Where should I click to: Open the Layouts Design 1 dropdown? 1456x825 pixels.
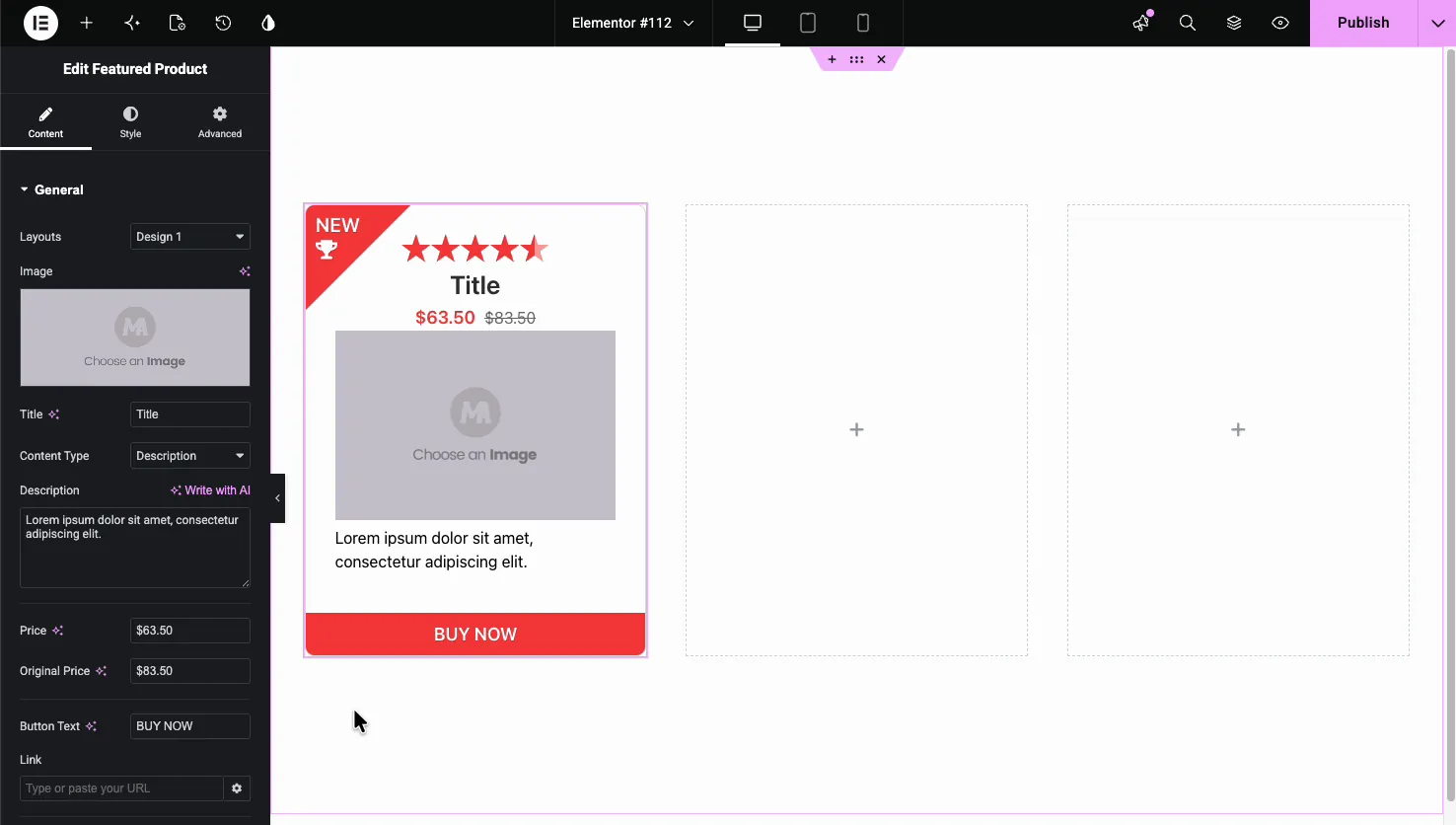[190, 237]
